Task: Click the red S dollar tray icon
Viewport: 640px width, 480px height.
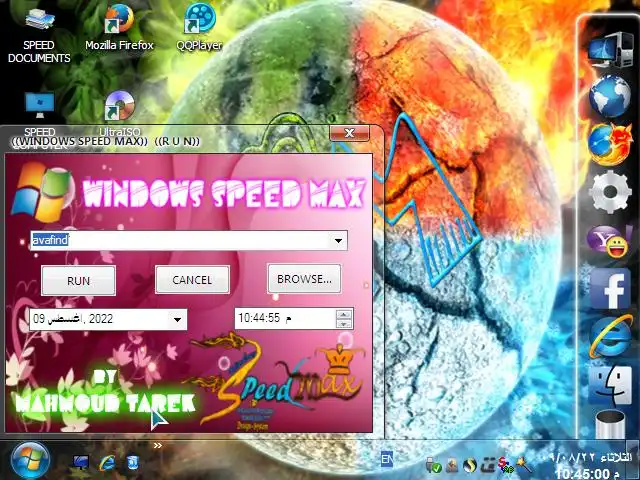Action: (504, 464)
